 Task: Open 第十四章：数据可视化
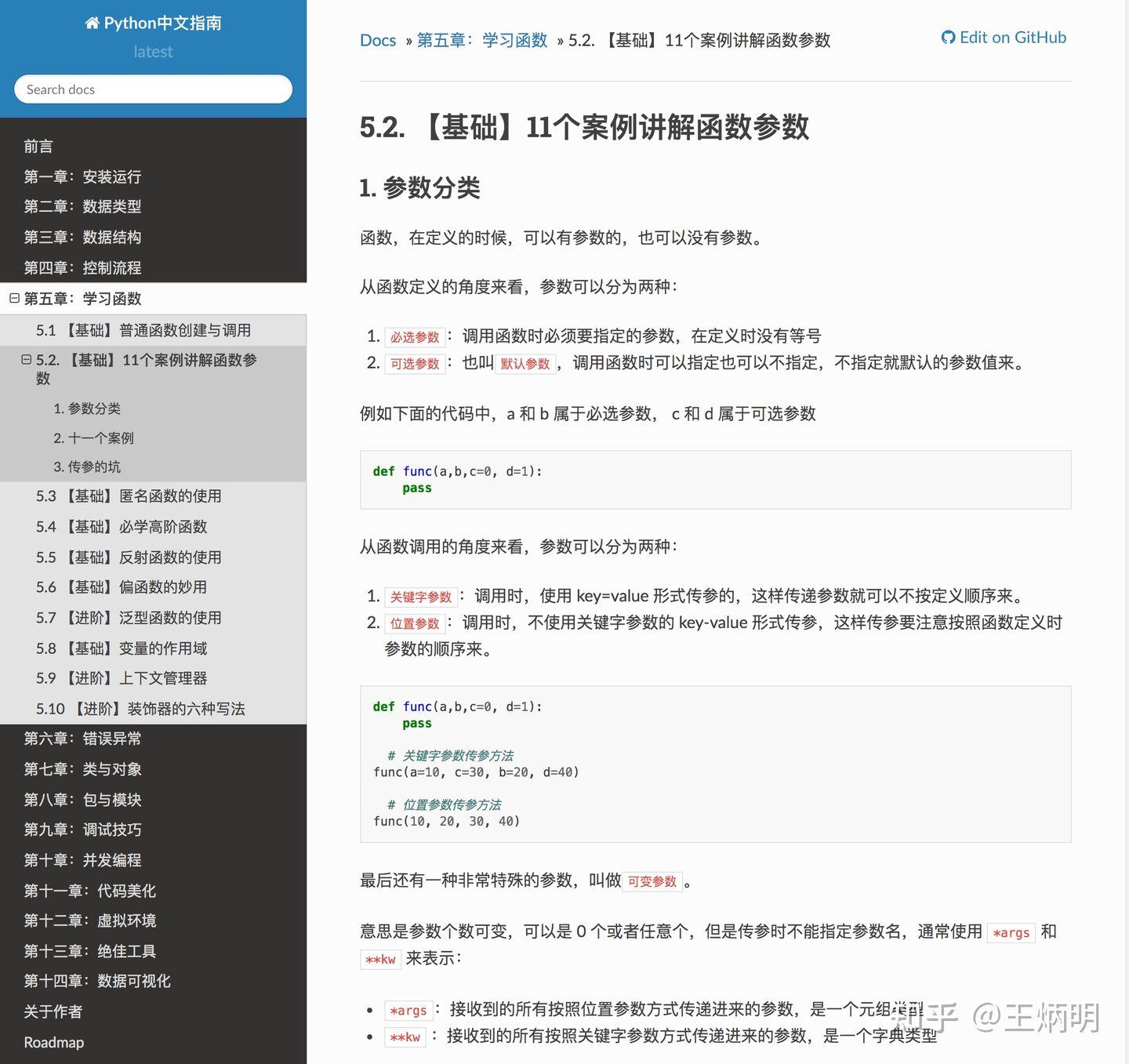(x=96, y=980)
